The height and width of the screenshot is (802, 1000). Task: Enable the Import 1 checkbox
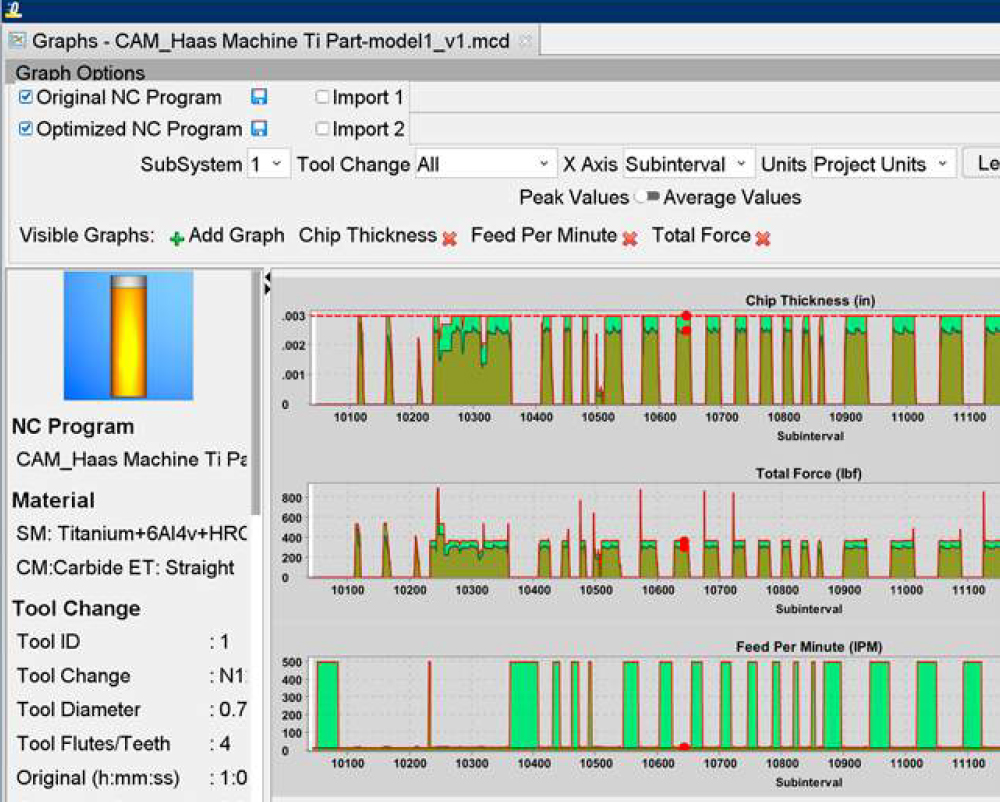322,97
